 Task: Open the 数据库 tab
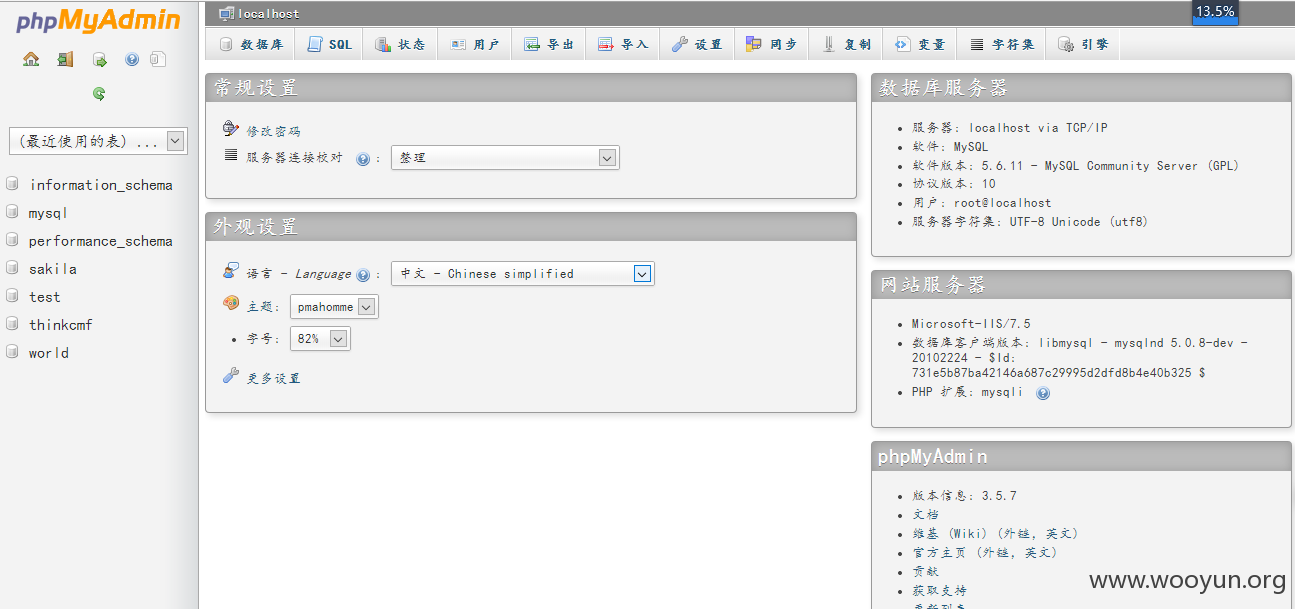click(x=251, y=44)
